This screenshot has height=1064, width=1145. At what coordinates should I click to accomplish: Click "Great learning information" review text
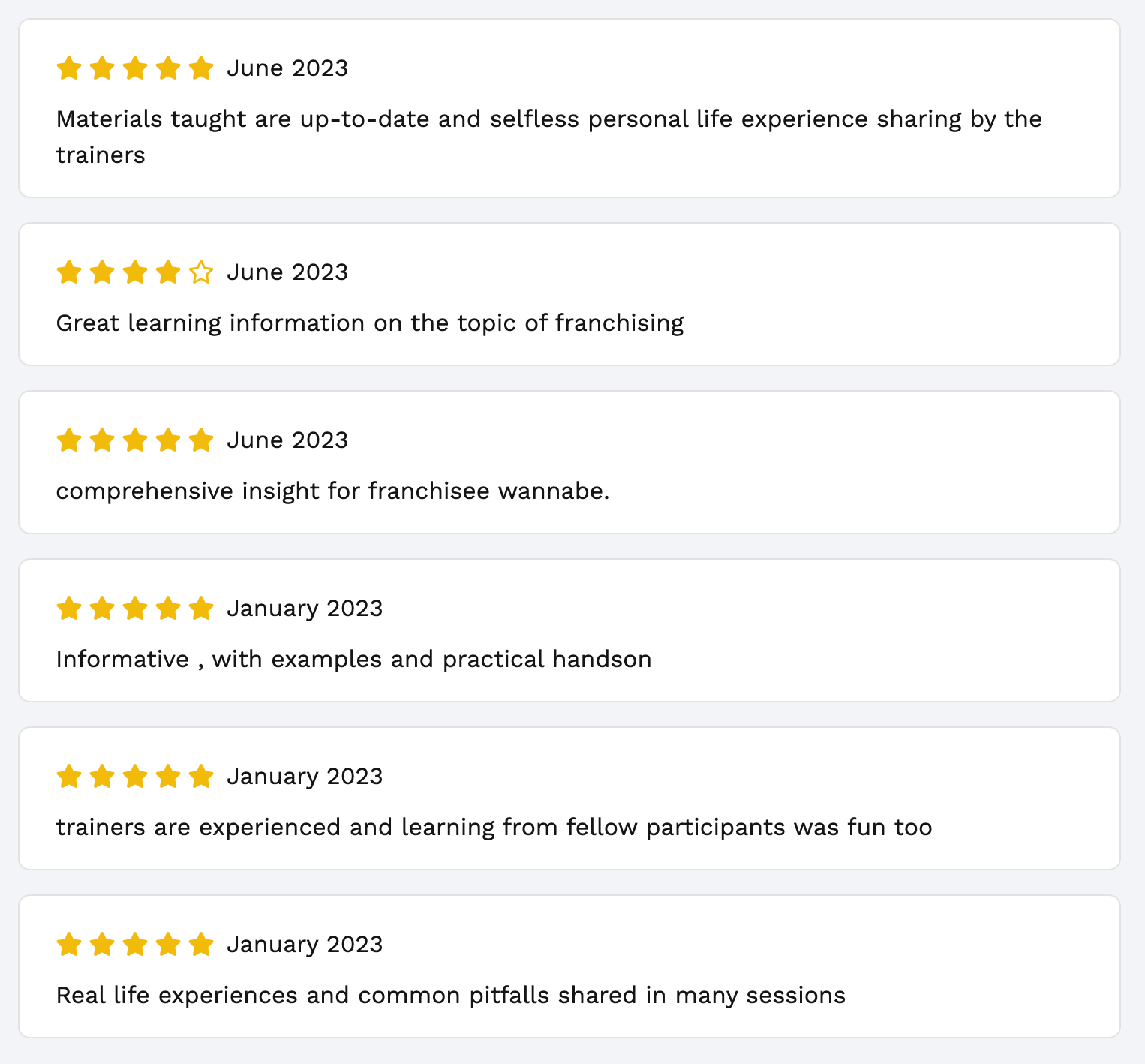coord(370,323)
